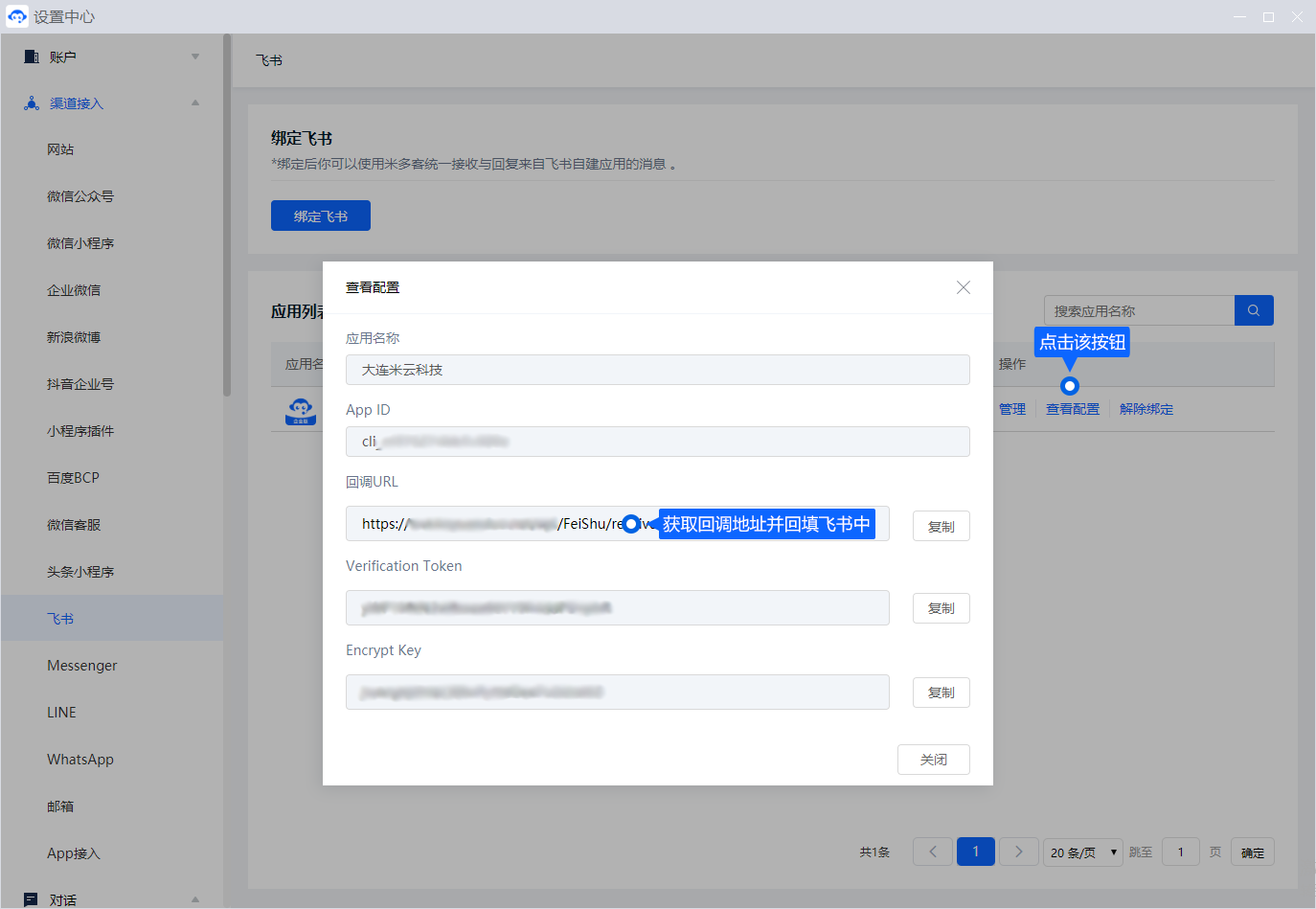This screenshot has height=909, width=1316.
Task: Click the 解除绑定 link
Action: [1146, 409]
